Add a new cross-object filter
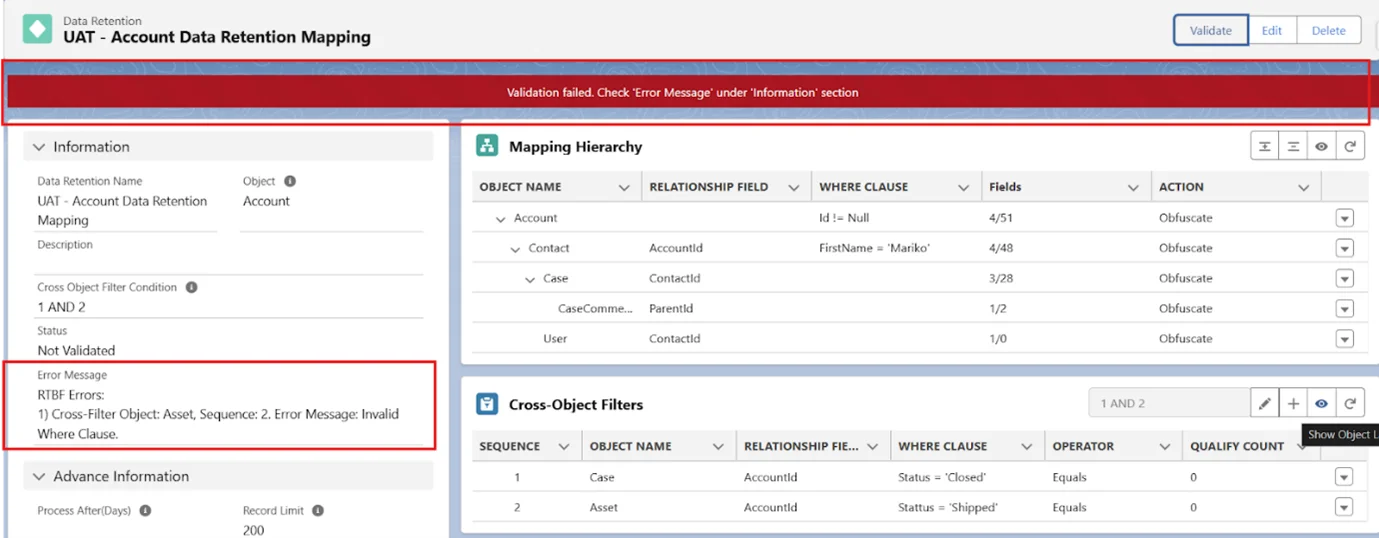This screenshot has height=538, width=1379. [x=1293, y=404]
